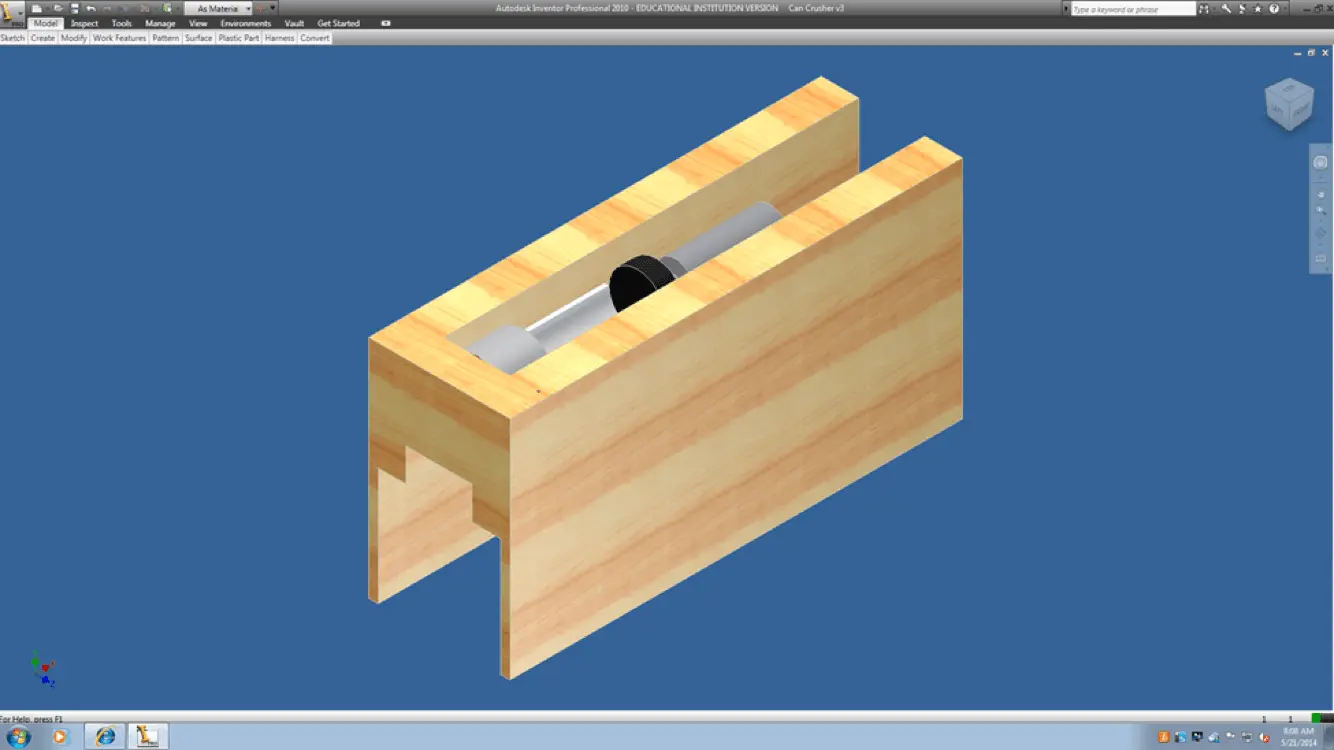Click the Favorites star icon

click(x=1257, y=9)
